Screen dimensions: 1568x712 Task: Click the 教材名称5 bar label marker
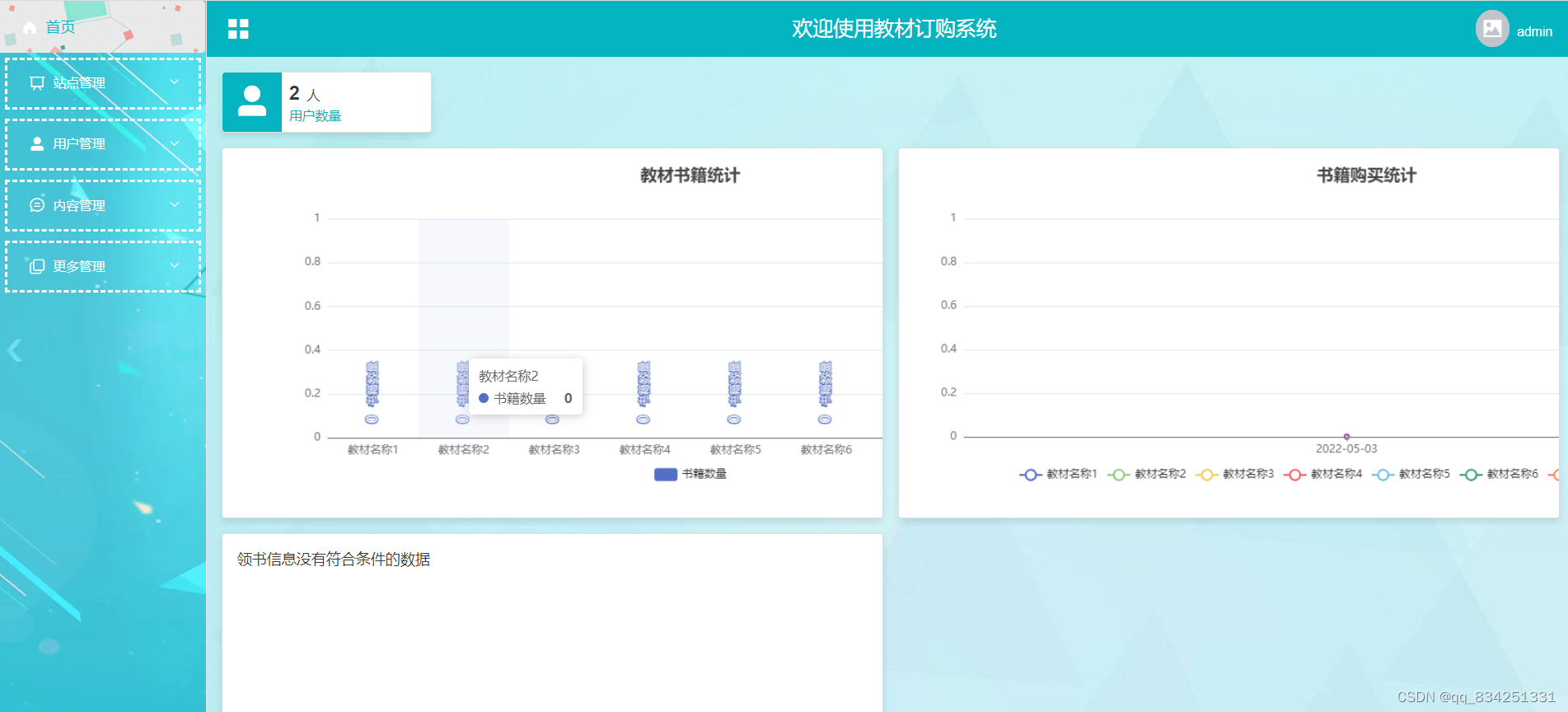click(734, 392)
